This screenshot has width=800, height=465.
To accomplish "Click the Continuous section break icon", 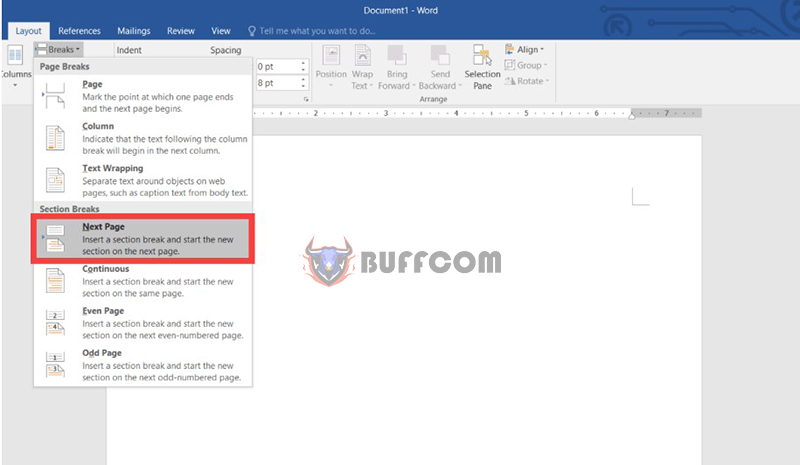I will click(x=55, y=281).
